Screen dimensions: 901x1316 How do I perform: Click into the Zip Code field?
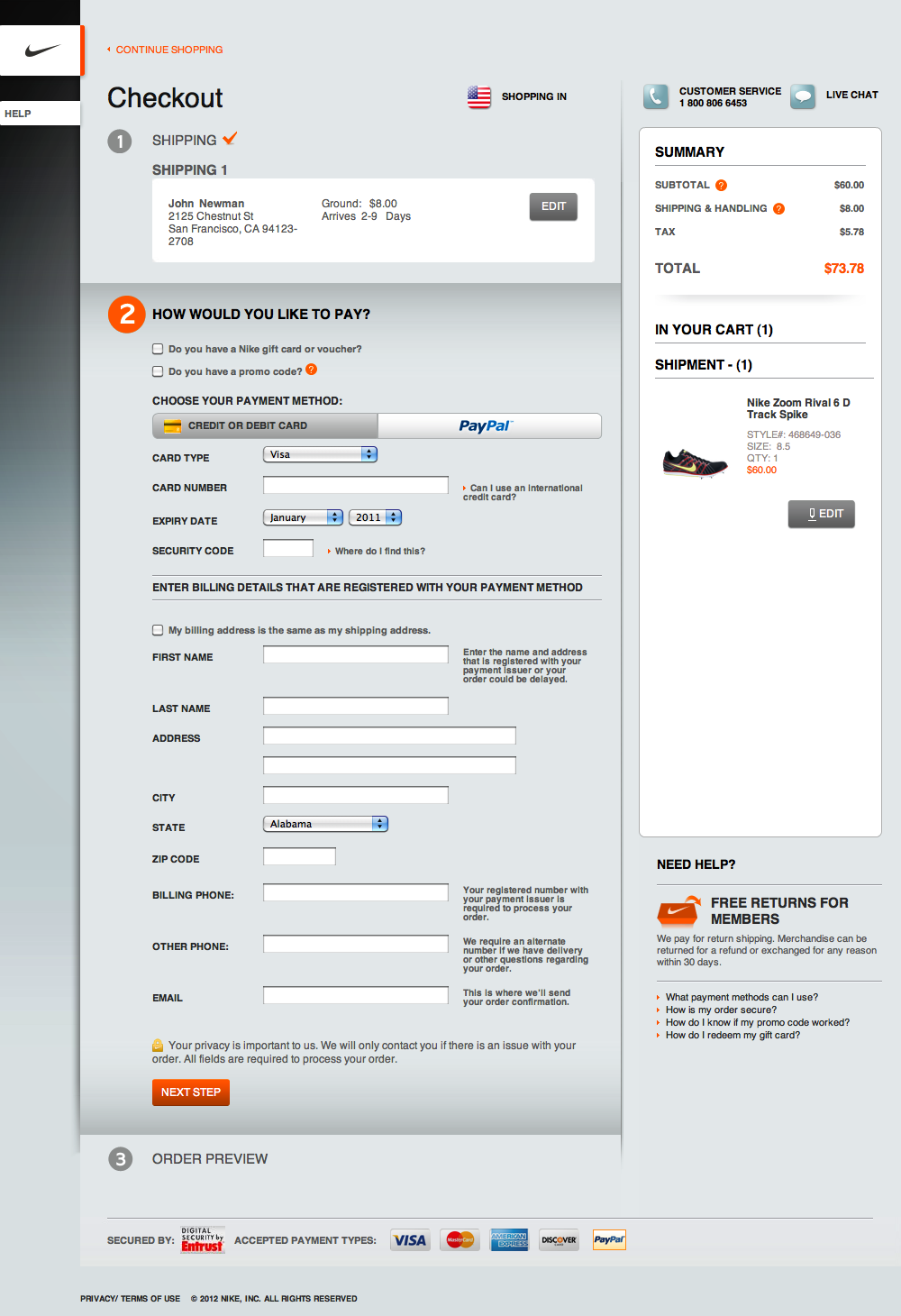(299, 856)
